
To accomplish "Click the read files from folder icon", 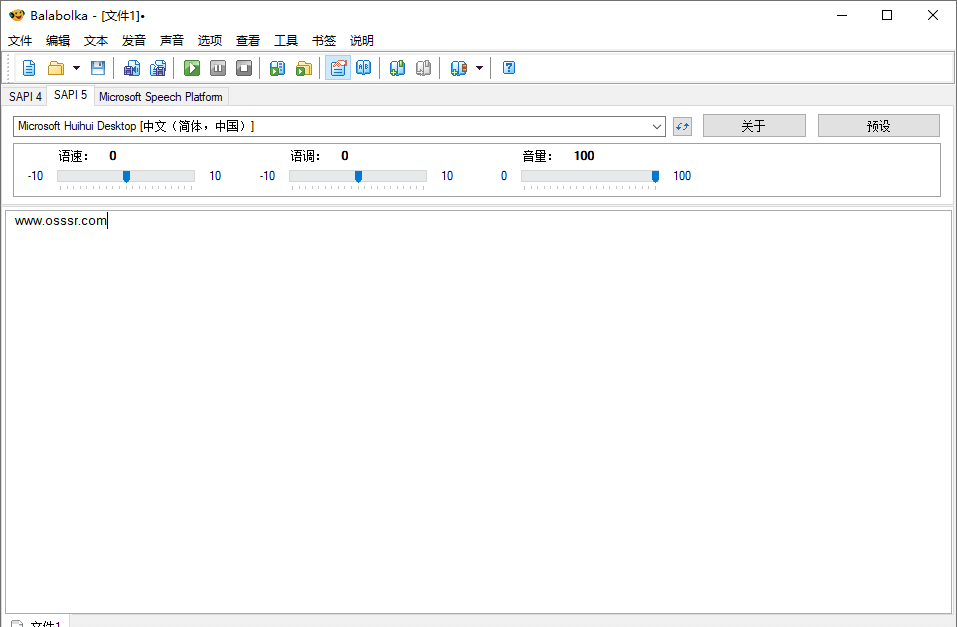I will 304,68.
